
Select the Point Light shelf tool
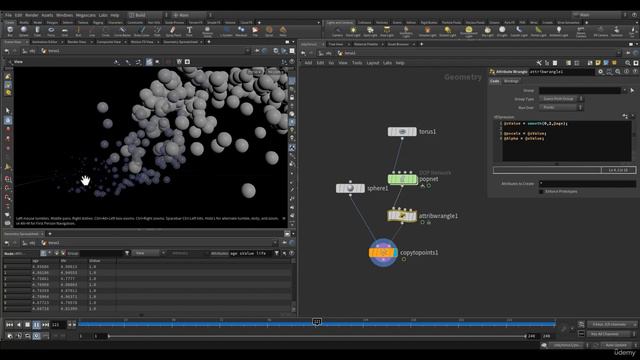[353, 31]
